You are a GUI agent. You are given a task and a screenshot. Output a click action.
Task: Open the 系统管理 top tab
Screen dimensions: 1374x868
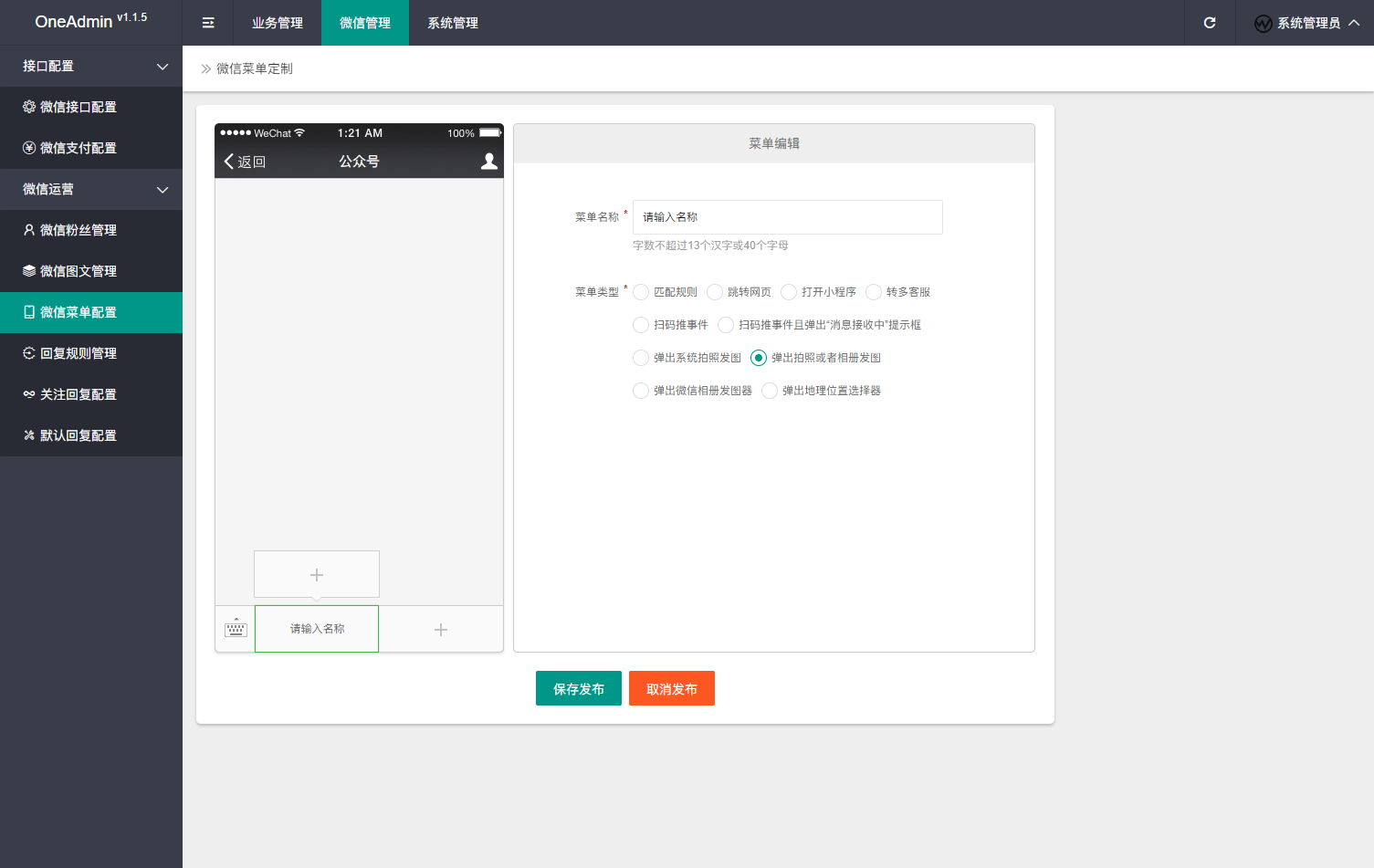click(453, 23)
